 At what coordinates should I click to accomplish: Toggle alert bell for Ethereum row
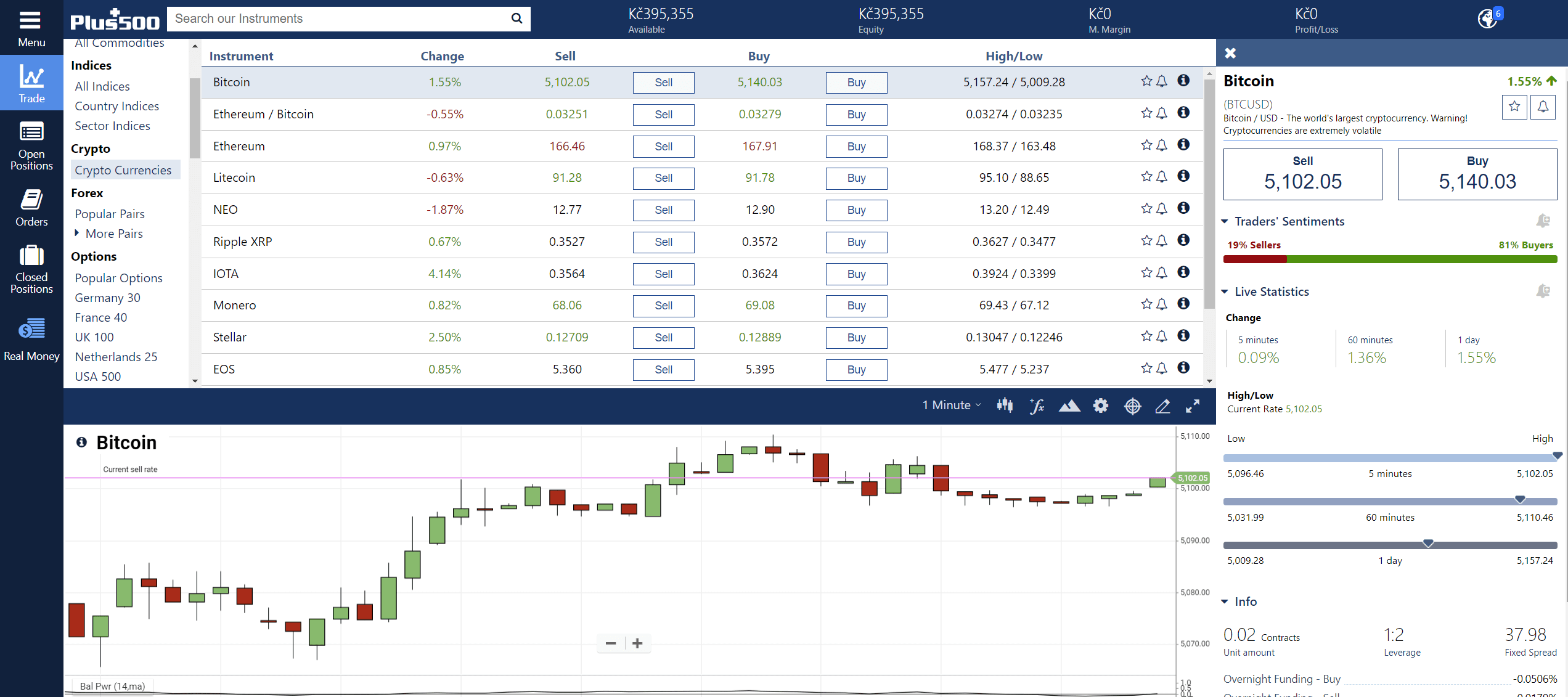click(1162, 145)
